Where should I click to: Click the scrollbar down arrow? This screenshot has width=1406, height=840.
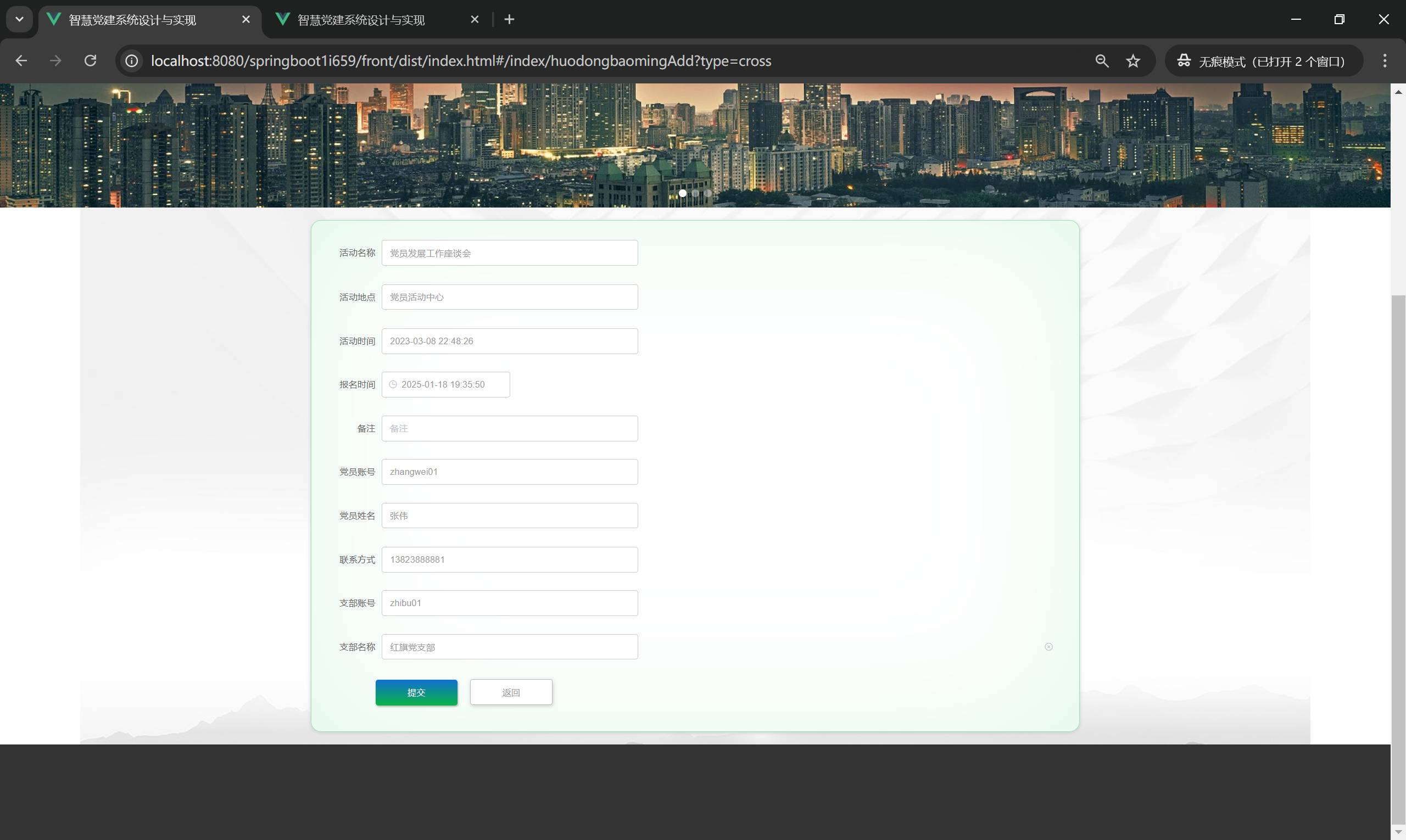tap(1398, 832)
